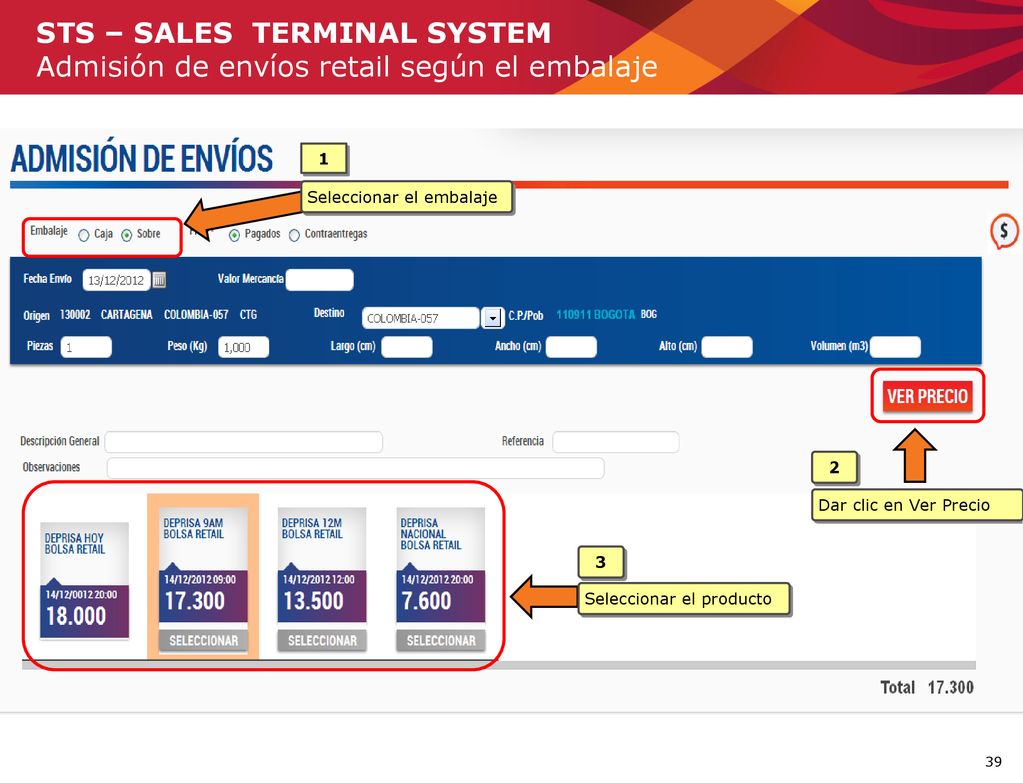Open the calendar icon beside Fecha Envío

click(x=159, y=280)
